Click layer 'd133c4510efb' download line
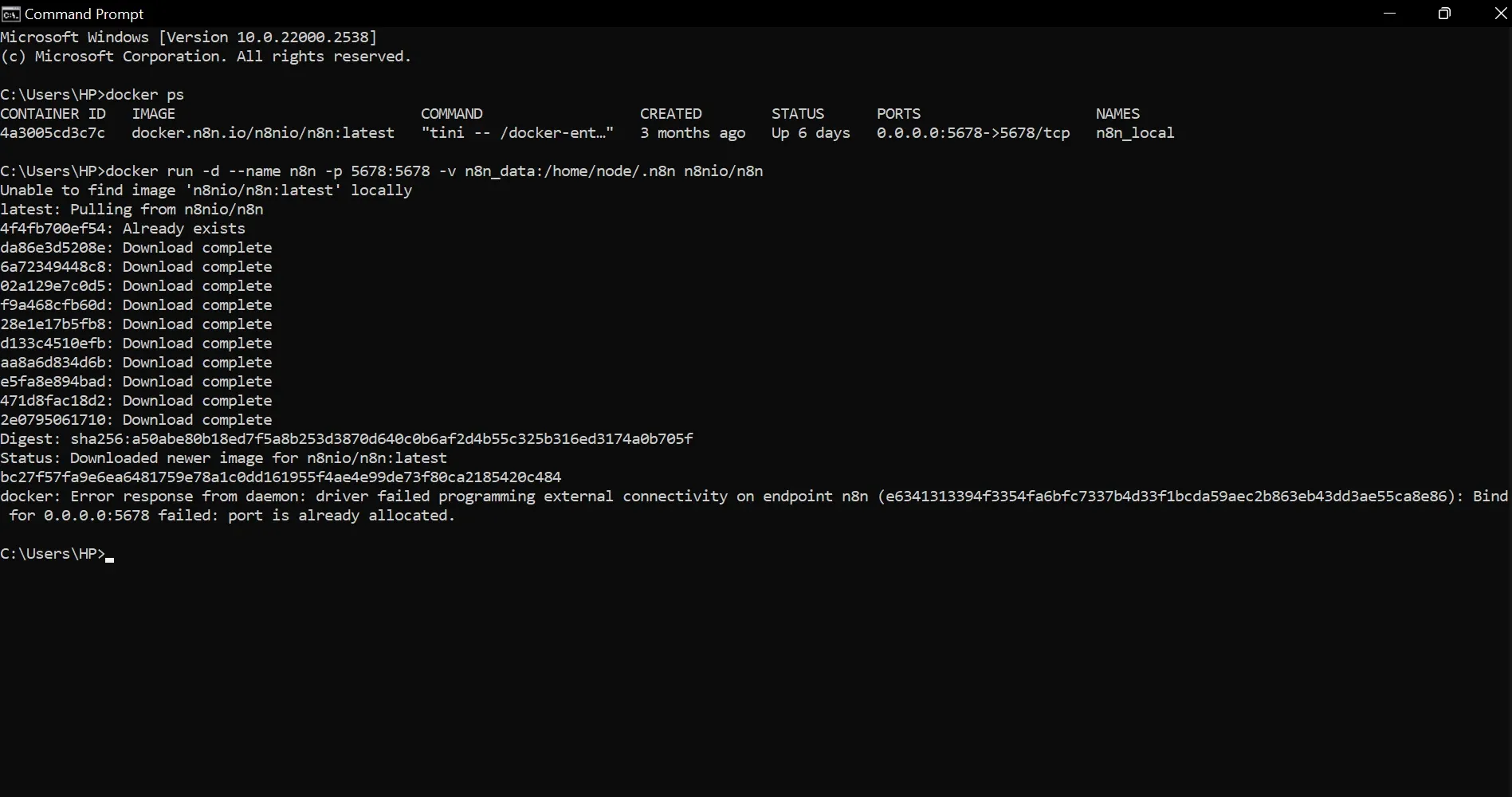The height and width of the screenshot is (797, 1512). click(x=136, y=344)
